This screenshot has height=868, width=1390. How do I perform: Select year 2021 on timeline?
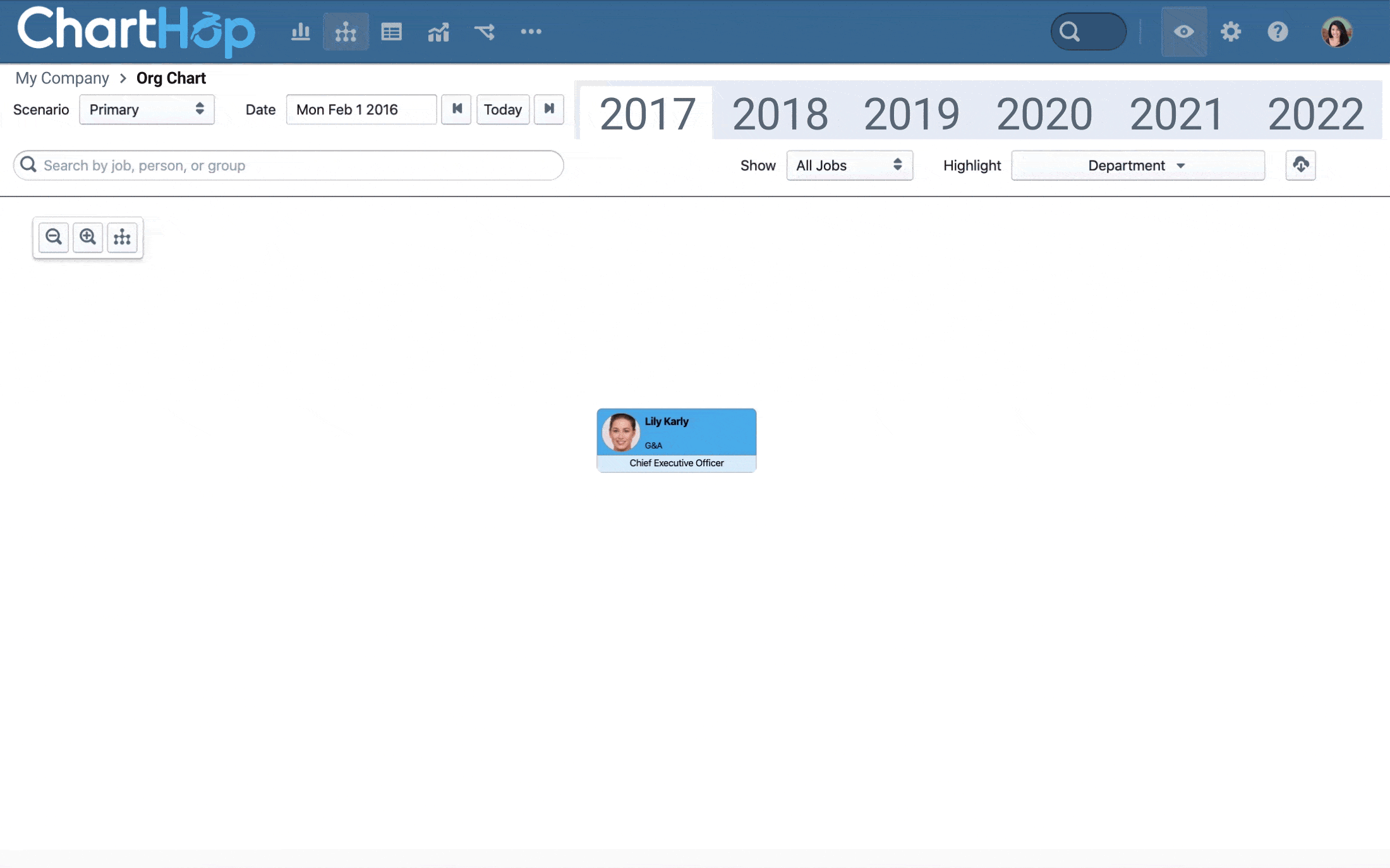pyautogui.click(x=1176, y=114)
